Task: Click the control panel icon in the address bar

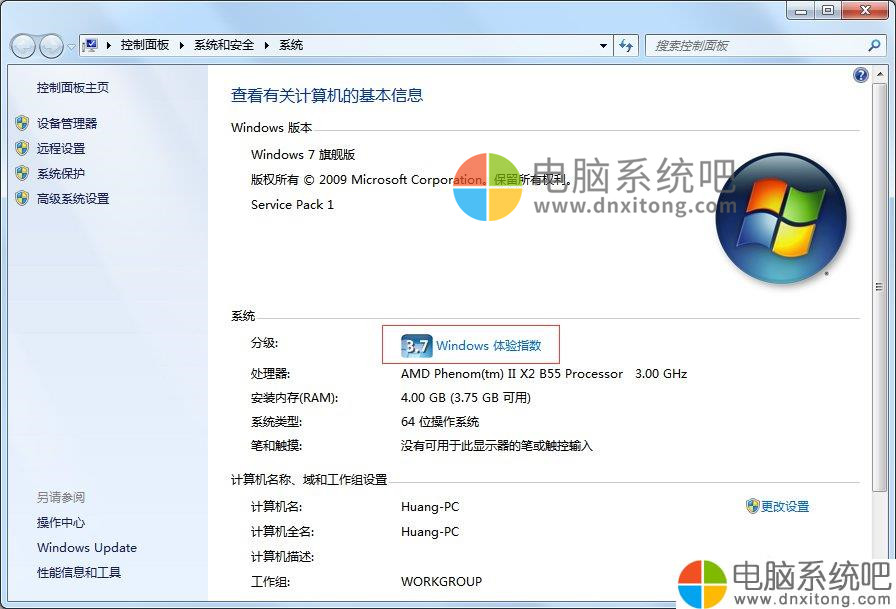Action: pos(92,44)
